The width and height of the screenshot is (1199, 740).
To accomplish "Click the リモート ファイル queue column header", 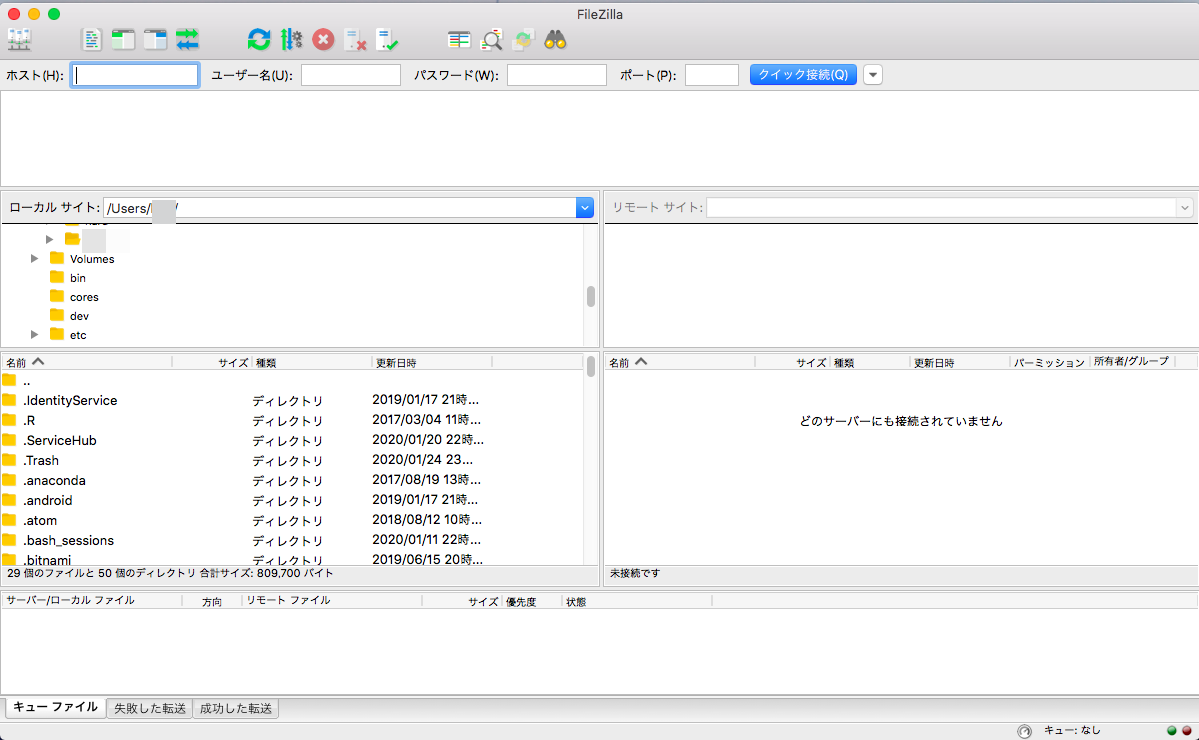I will tap(332, 601).
